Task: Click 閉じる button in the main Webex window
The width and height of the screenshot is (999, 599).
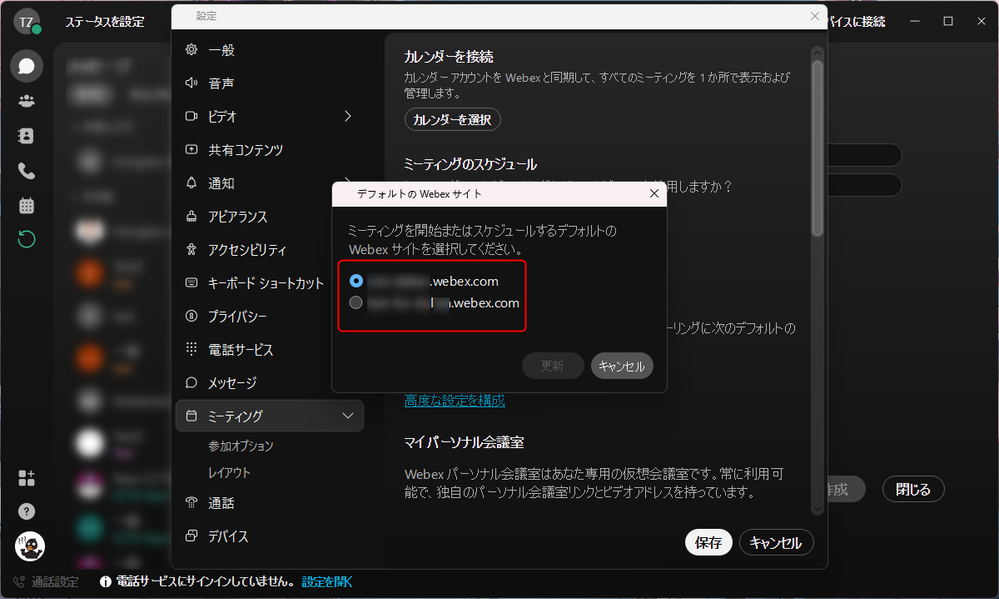Action: (913, 489)
